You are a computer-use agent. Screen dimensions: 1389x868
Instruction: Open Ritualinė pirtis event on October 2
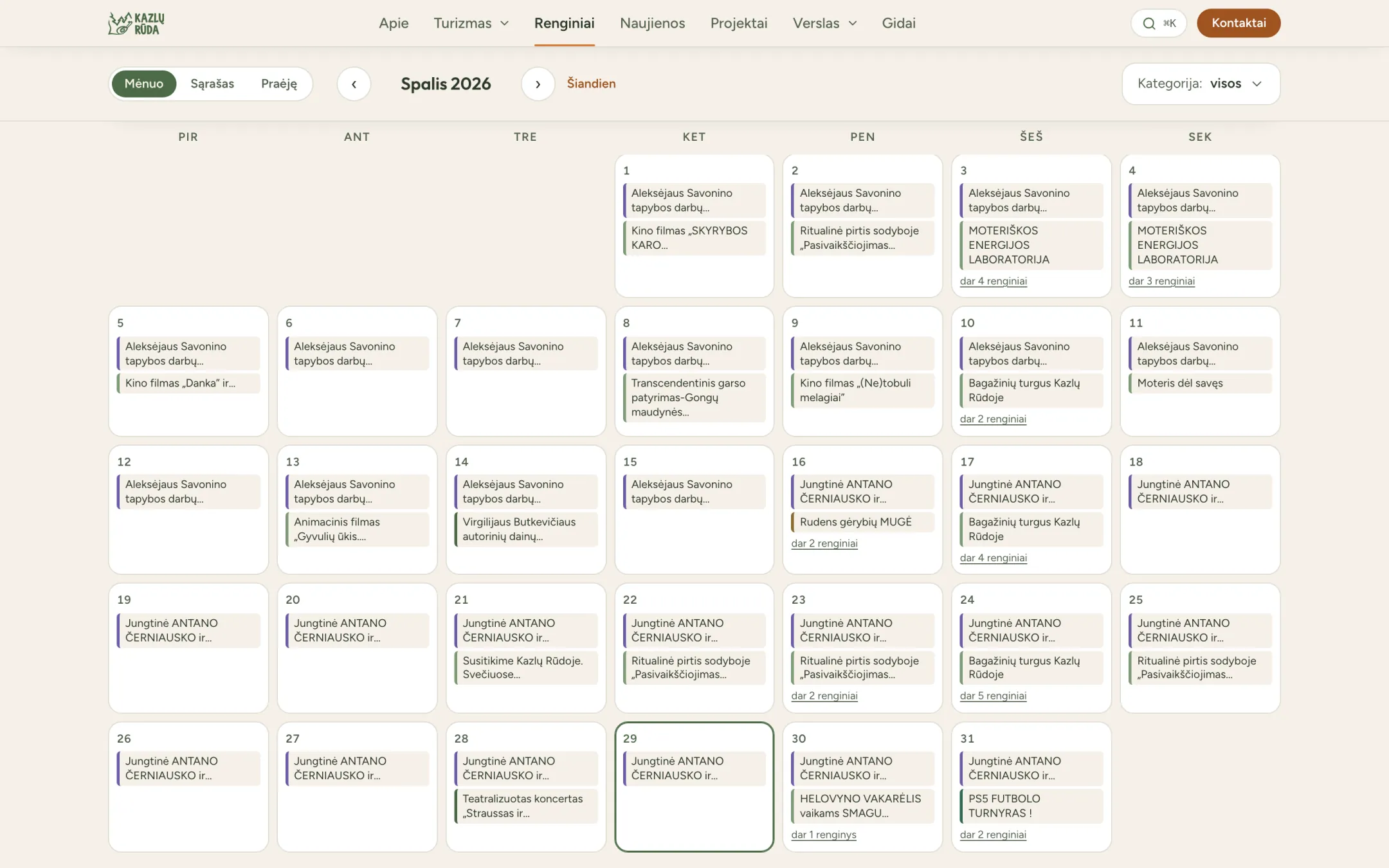(x=862, y=238)
